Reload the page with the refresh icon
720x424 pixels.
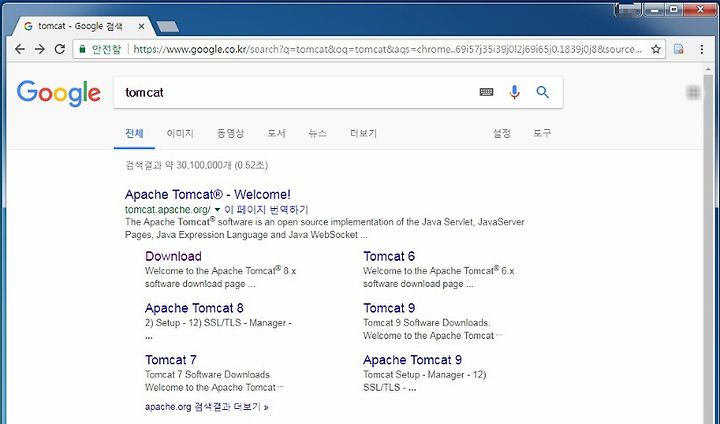tap(60, 49)
